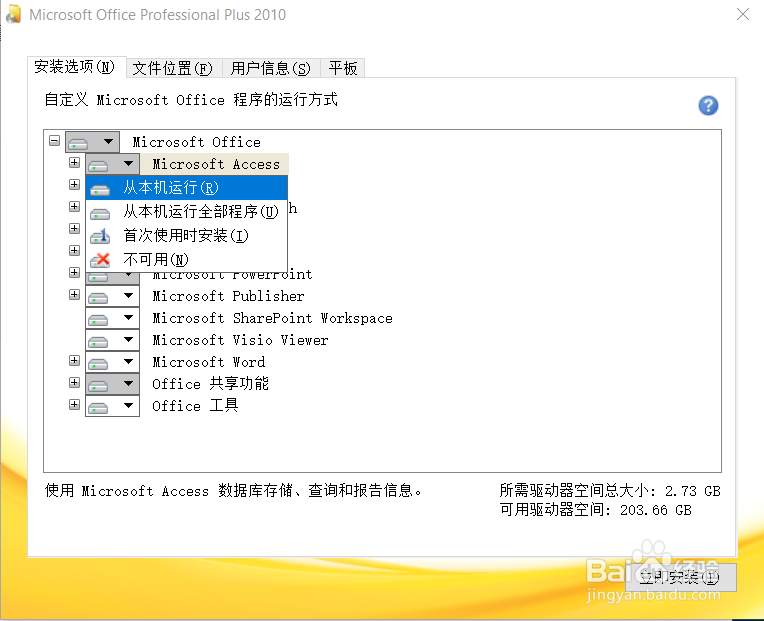764x621 pixels.
Task: Select Office 共享功能 tree label
Action: click(x=210, y=384)
